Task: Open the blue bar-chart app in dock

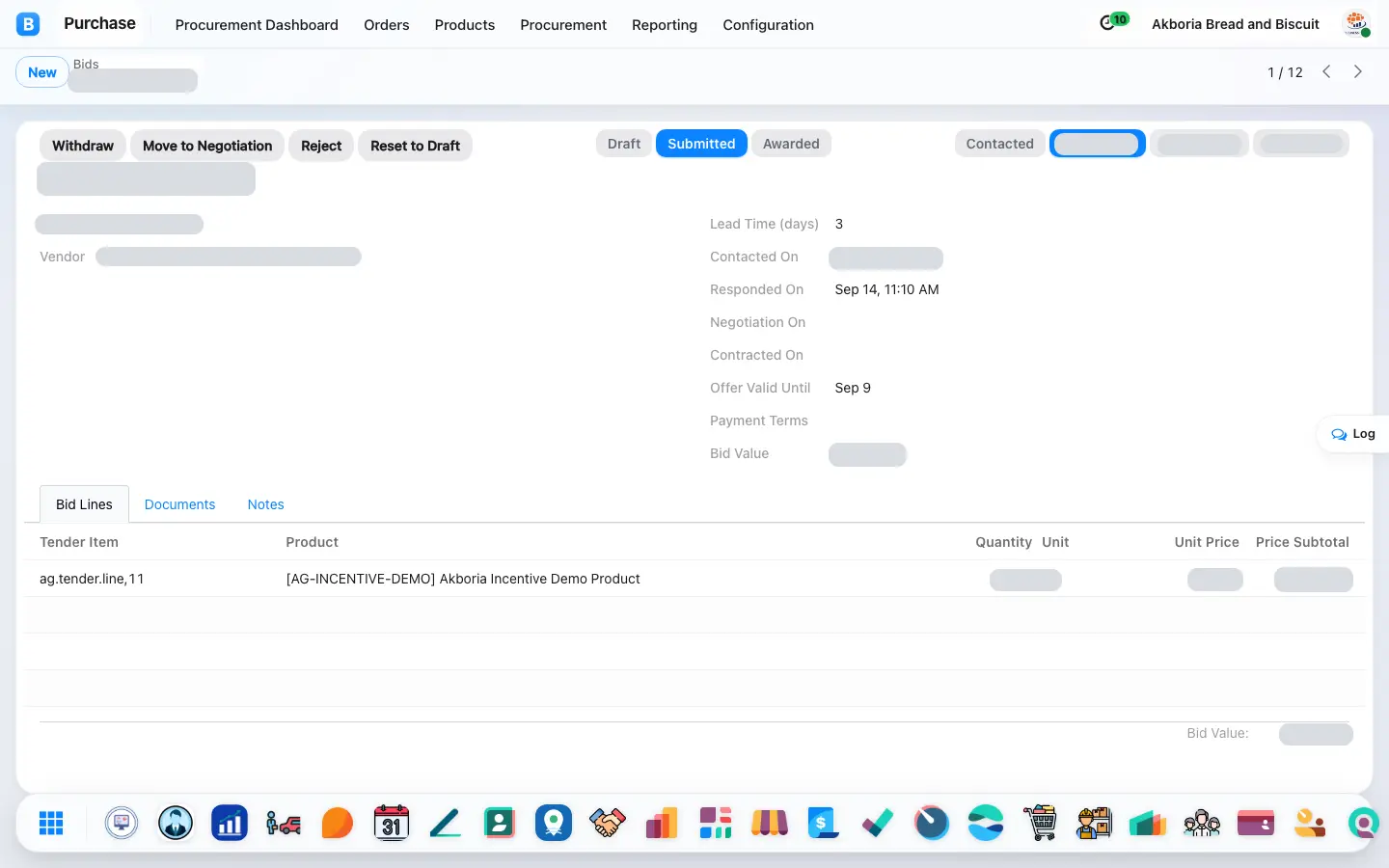Action: pos(230,823)
